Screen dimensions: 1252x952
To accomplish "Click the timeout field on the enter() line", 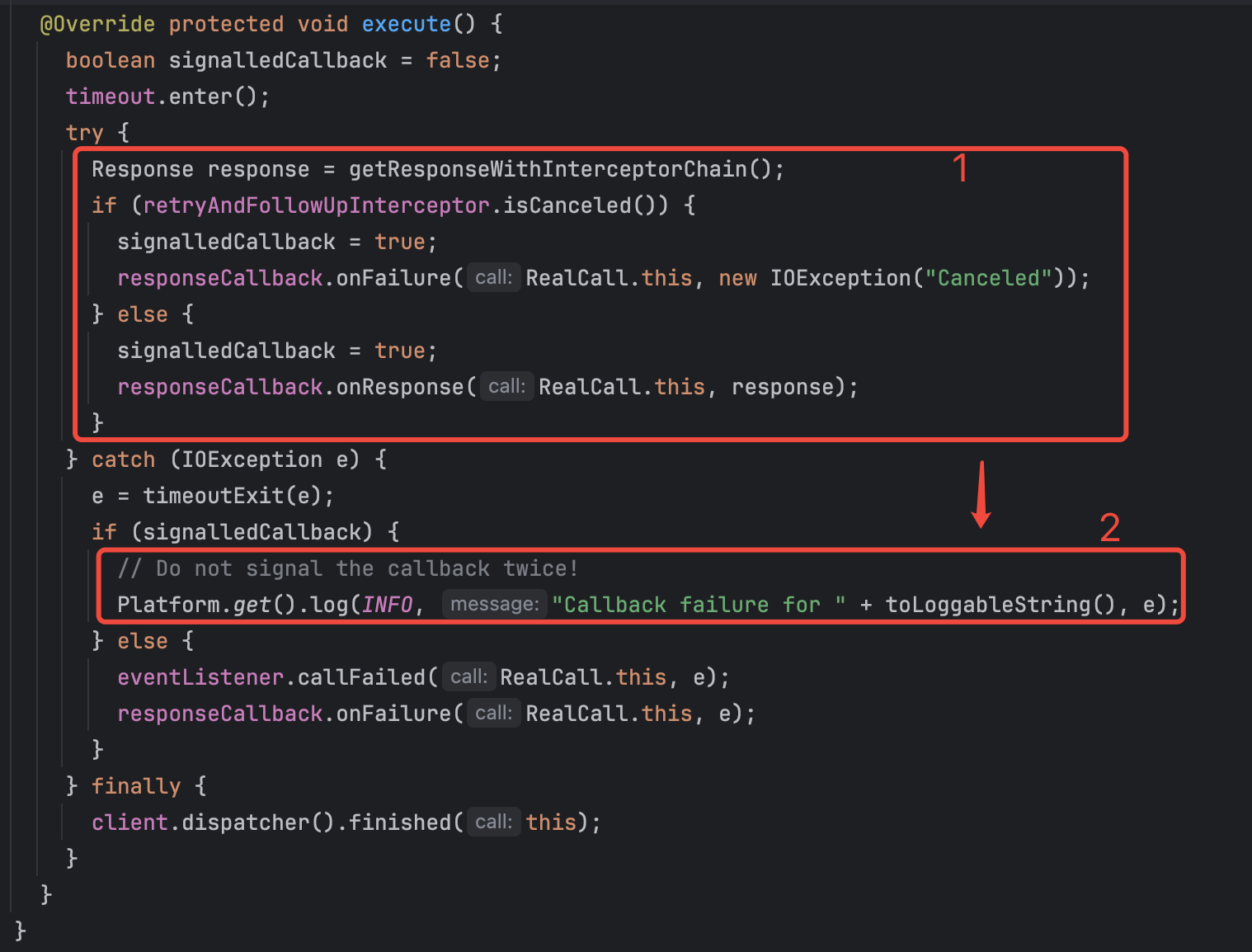I will (110, 97).
